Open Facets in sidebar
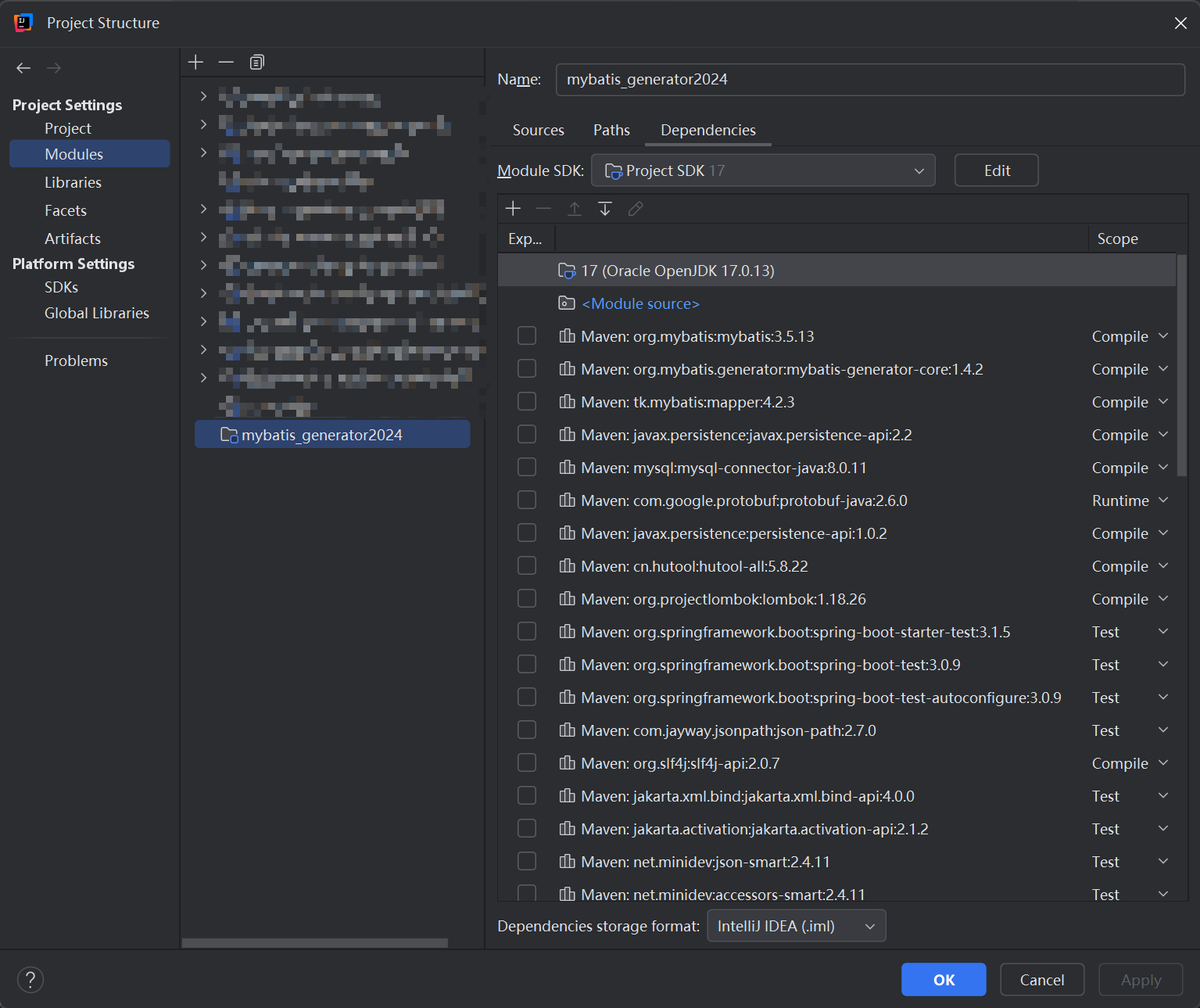Image resolution: width=1200 pixels, height=1008 pixels. tap(66, 210)
